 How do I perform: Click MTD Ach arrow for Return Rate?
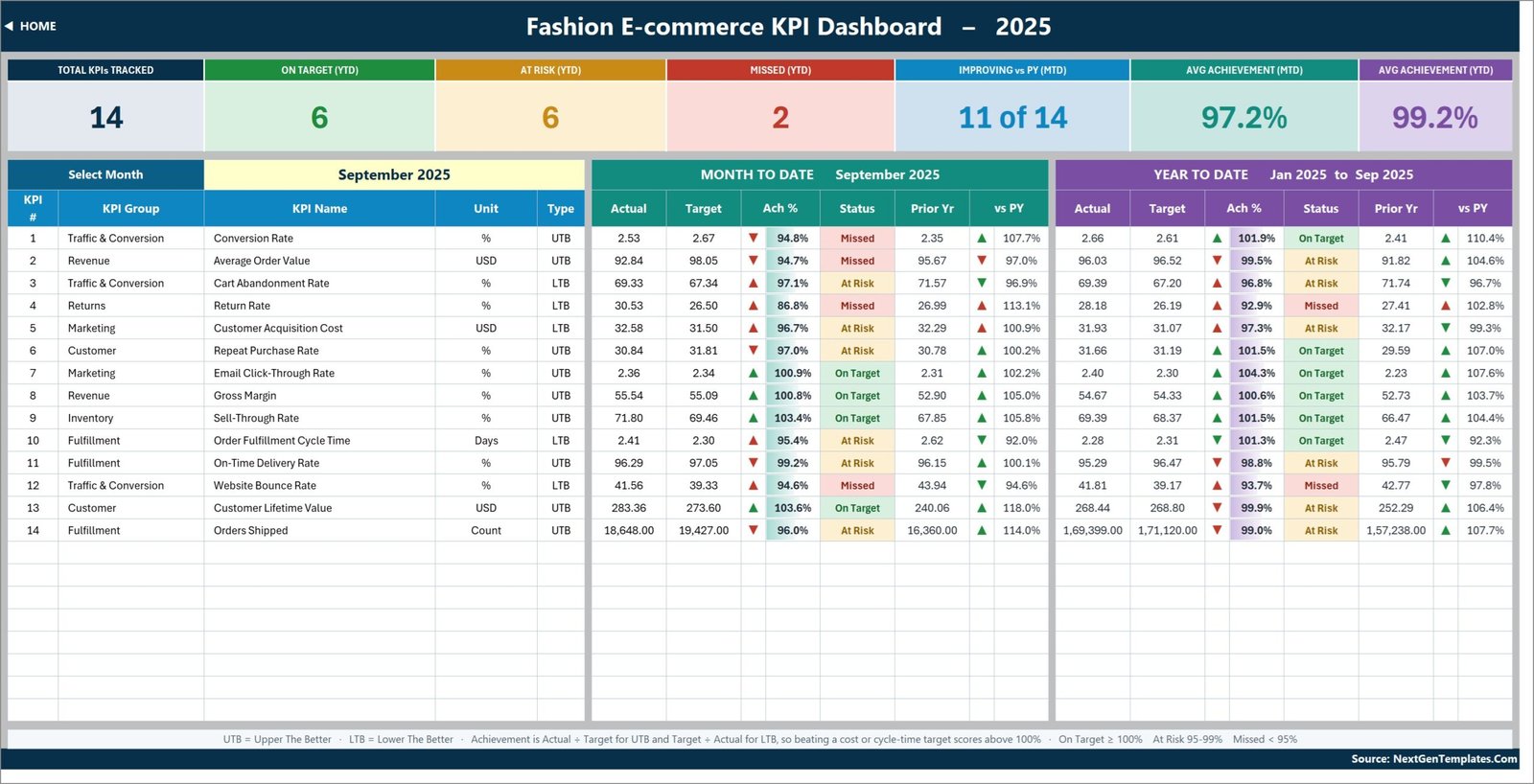pyautogui.click(x=754, y=306)
